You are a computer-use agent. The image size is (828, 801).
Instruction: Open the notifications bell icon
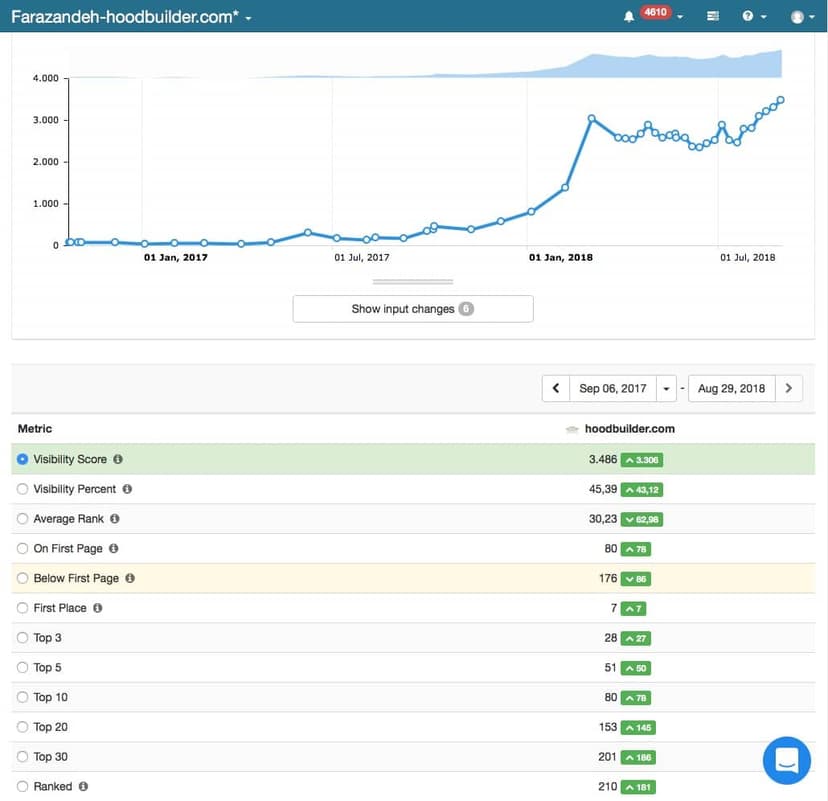click(x=629, y=17)
